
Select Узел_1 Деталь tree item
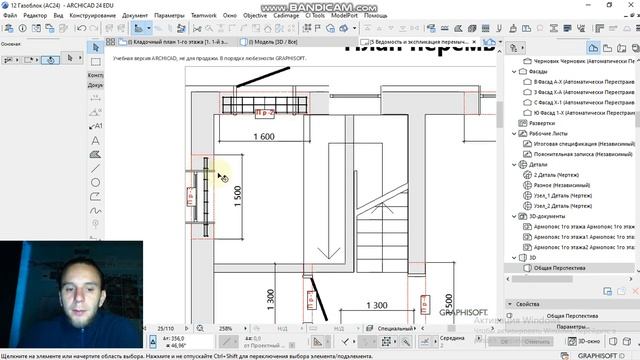[x=558, y=196]
